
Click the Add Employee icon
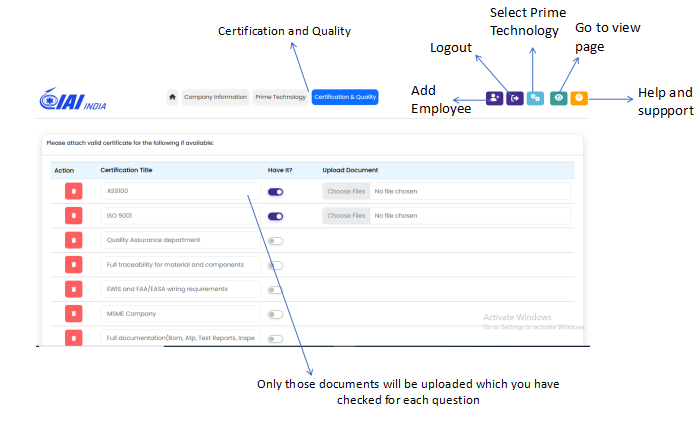tap(494, 98)
